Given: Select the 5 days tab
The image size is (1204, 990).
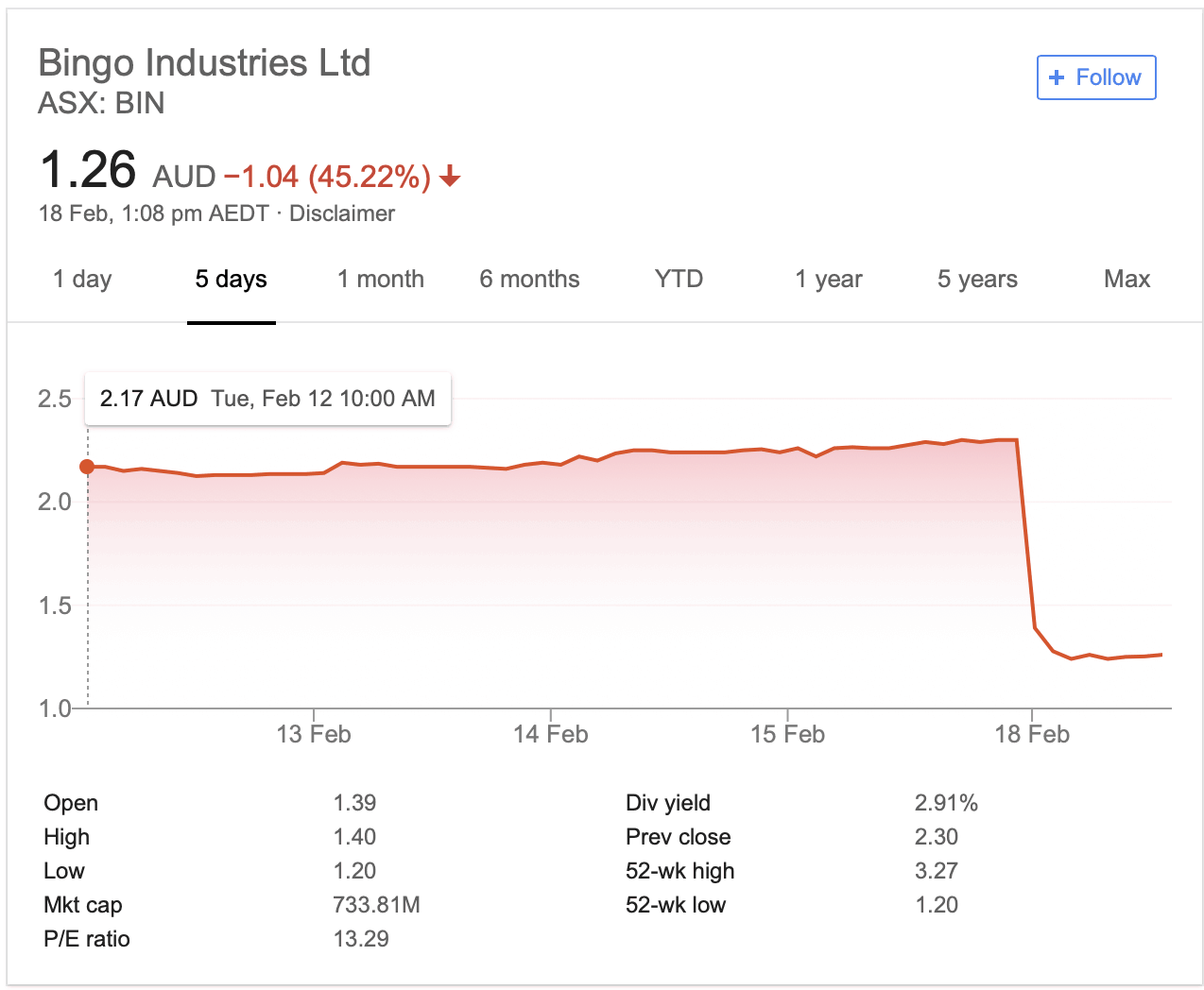Looking at the screenshot, I should tap(231, 280).
